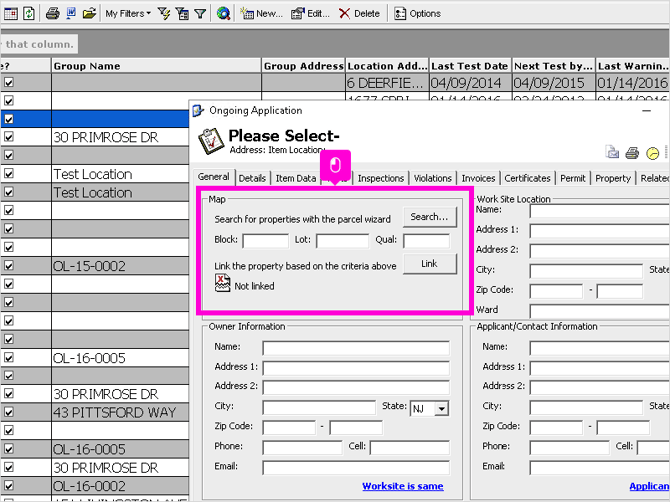Screen dimensions: 670x502
Task: Toggle checkbox in the highlighted blue row
Action: tap(9, 119)
